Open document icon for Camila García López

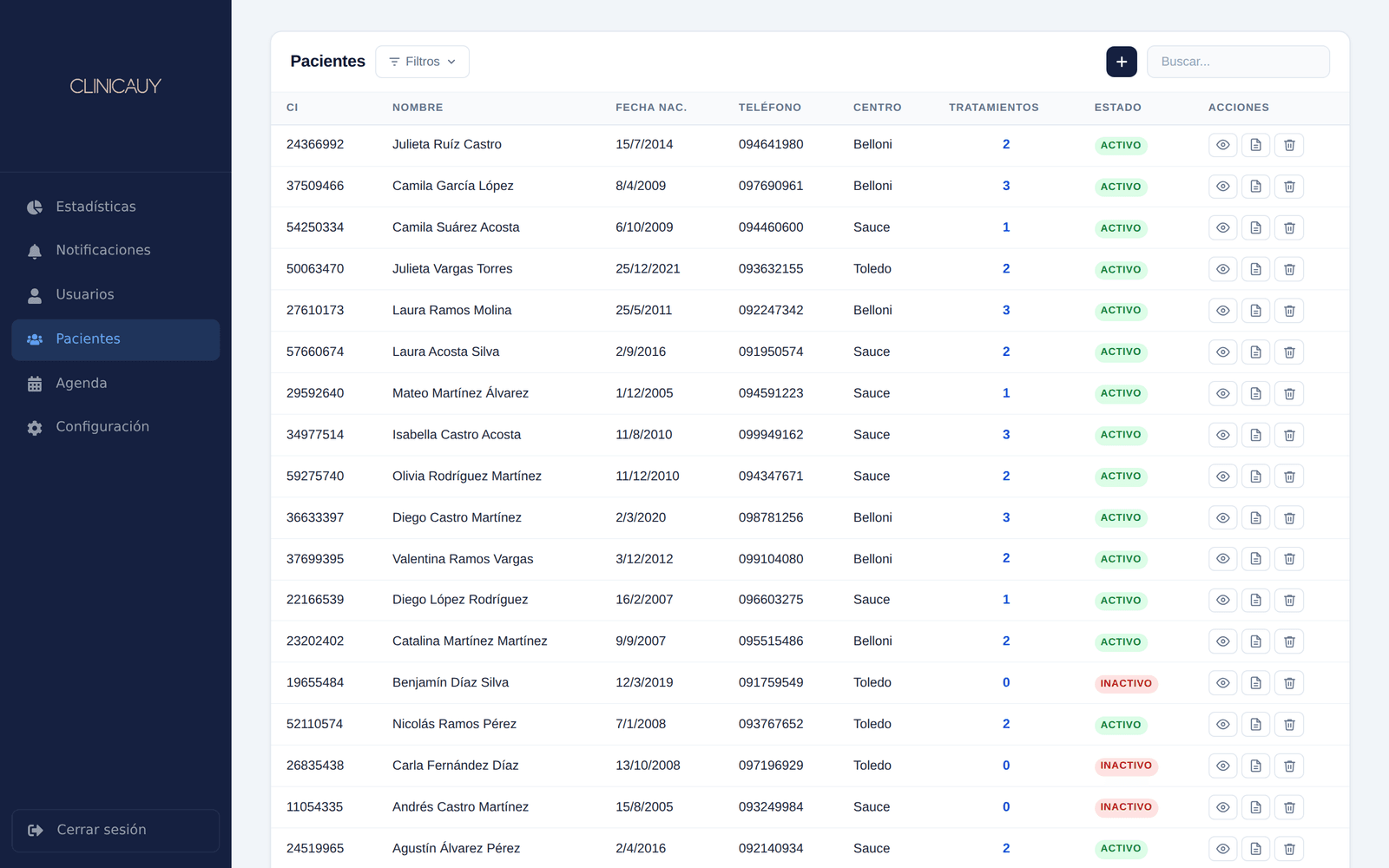click(x=1255, y=187)
